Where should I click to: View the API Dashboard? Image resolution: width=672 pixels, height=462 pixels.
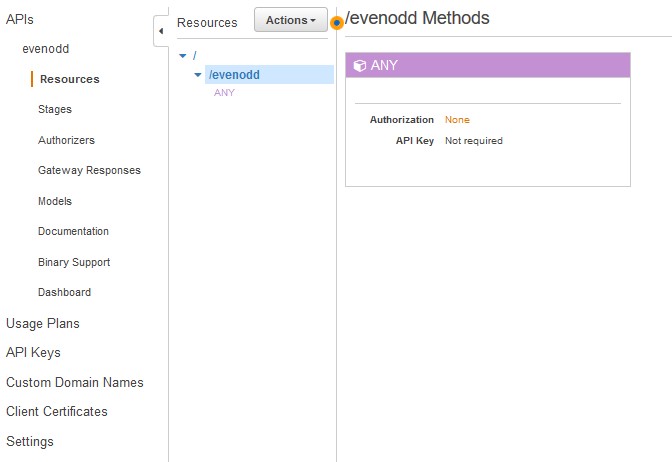click(x=64, y=292)
